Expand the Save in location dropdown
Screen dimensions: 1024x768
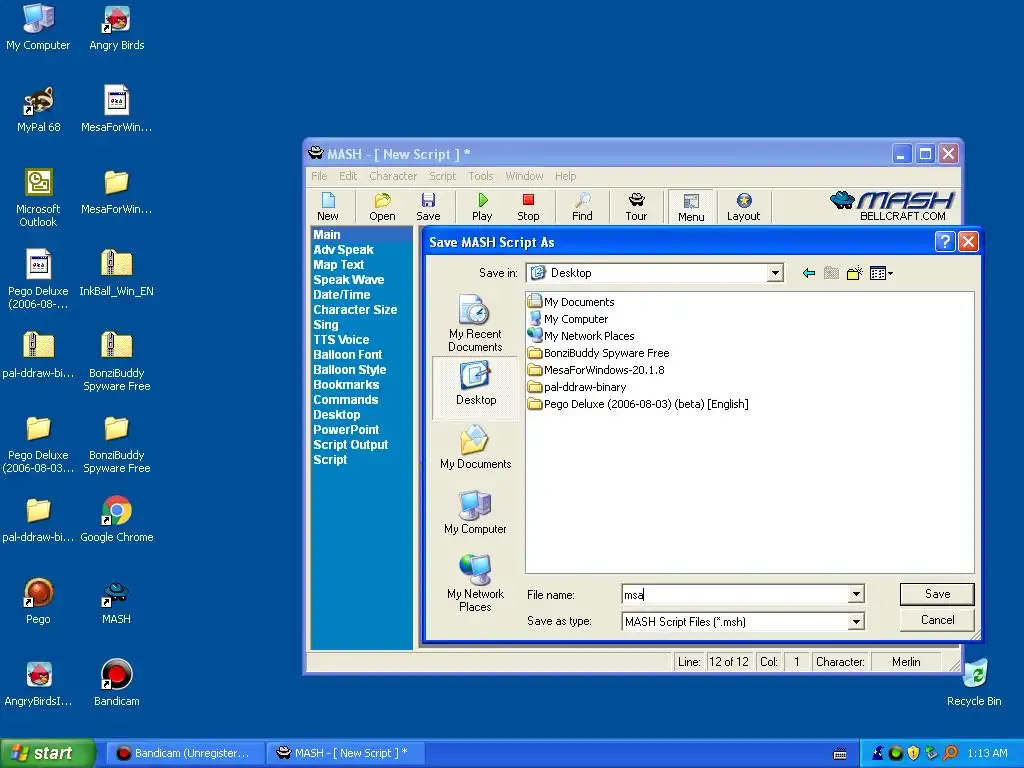click(775, 273)
